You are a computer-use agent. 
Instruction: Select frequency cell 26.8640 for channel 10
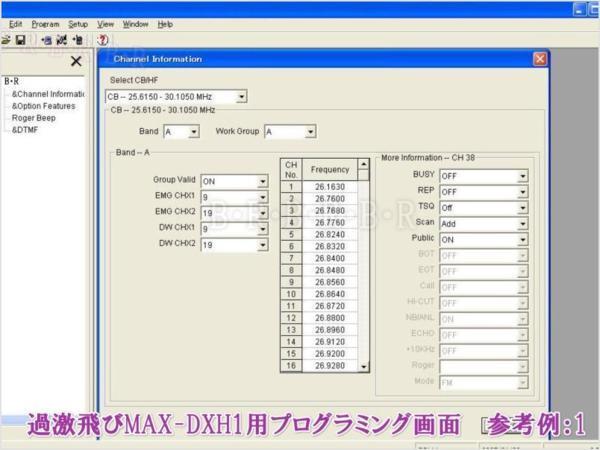coord(330,294)
